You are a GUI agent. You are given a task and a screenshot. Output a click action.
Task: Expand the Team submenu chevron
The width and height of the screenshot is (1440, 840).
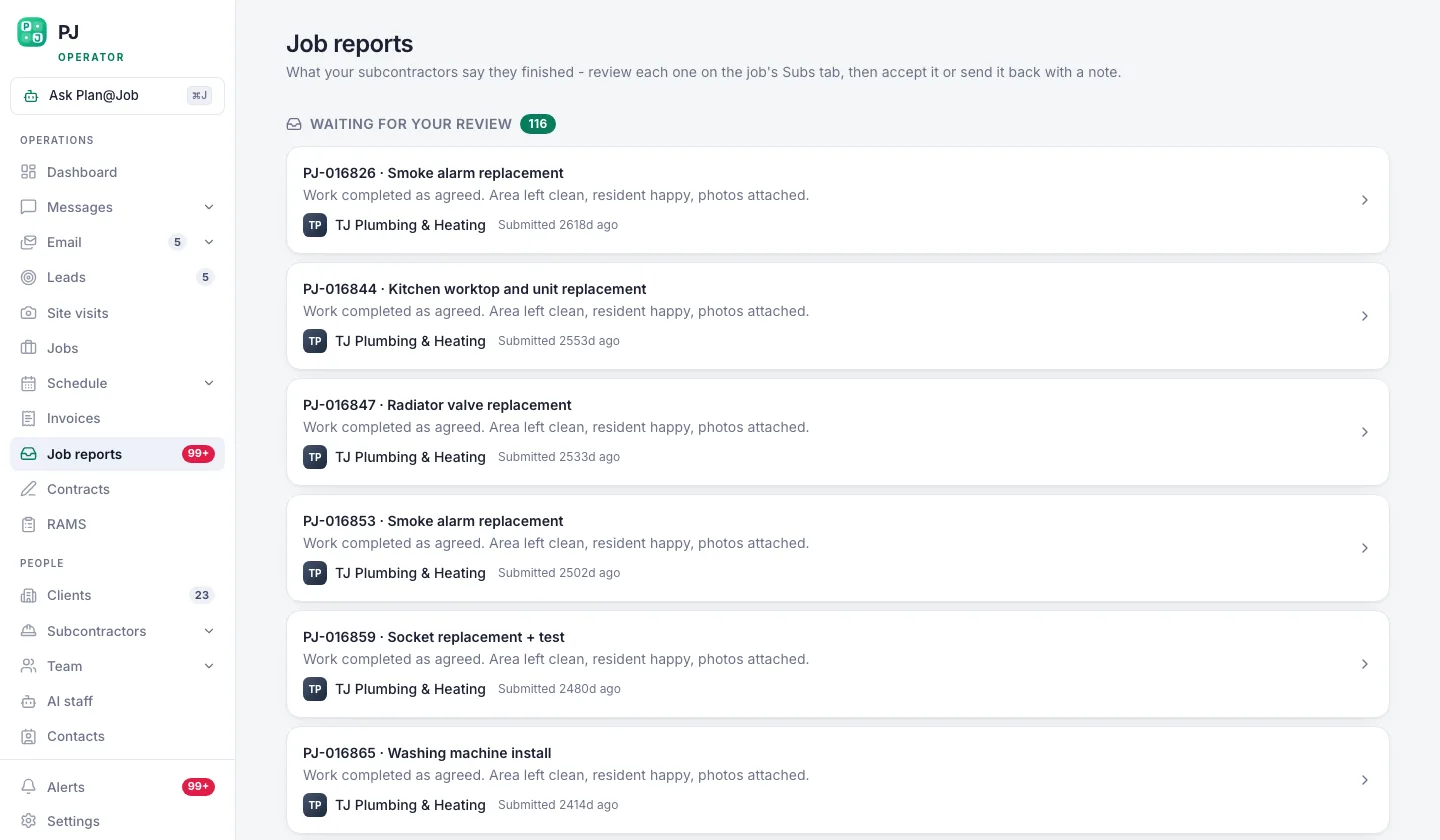click(x=209, y=666)
